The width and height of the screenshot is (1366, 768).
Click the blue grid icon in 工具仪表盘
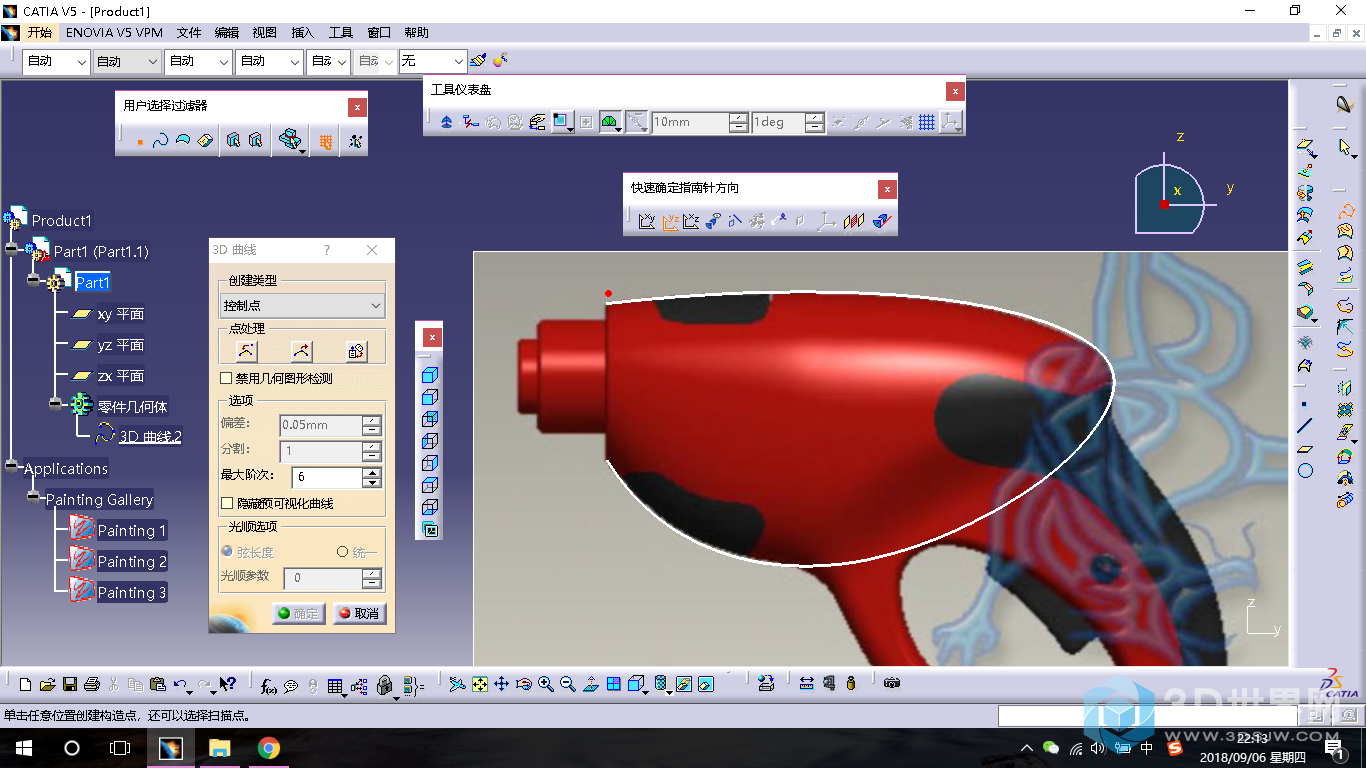(927, 122)
